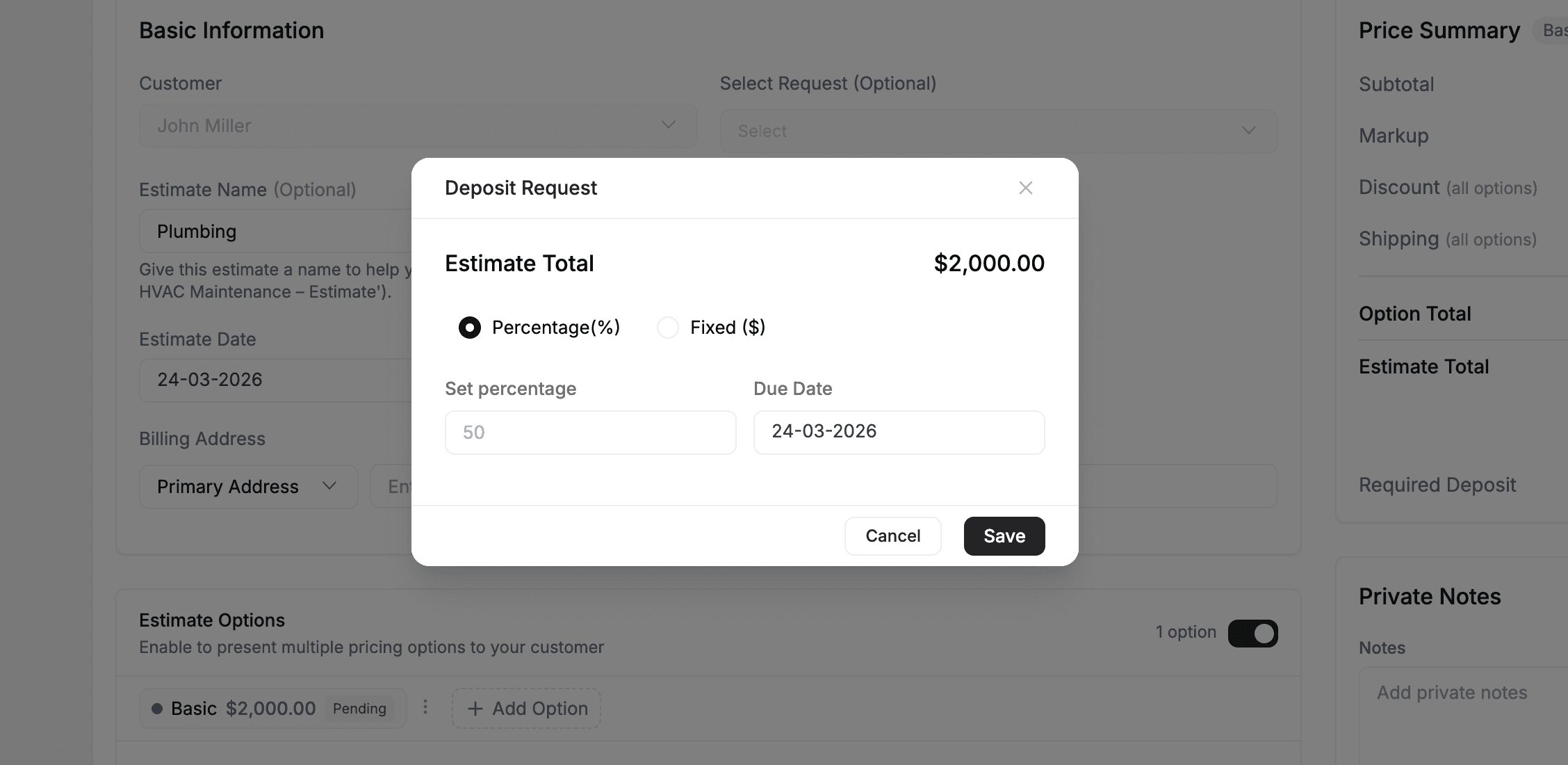Click the status dot beside Basic option

coord(158,708)
